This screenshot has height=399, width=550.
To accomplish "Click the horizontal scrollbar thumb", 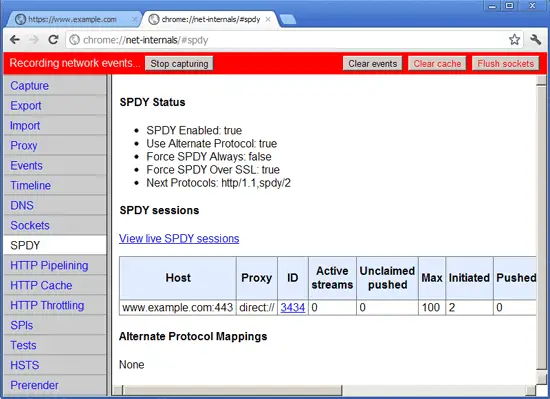I will click(x=232, y=390).
